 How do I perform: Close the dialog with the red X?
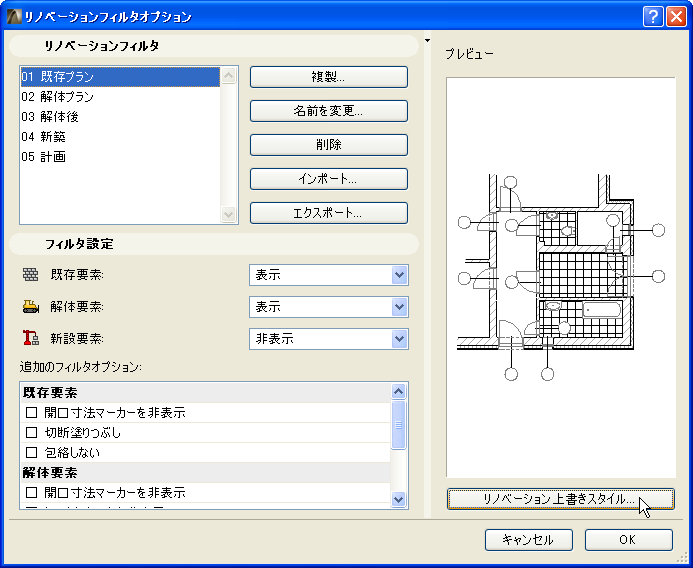pos(676,17)
